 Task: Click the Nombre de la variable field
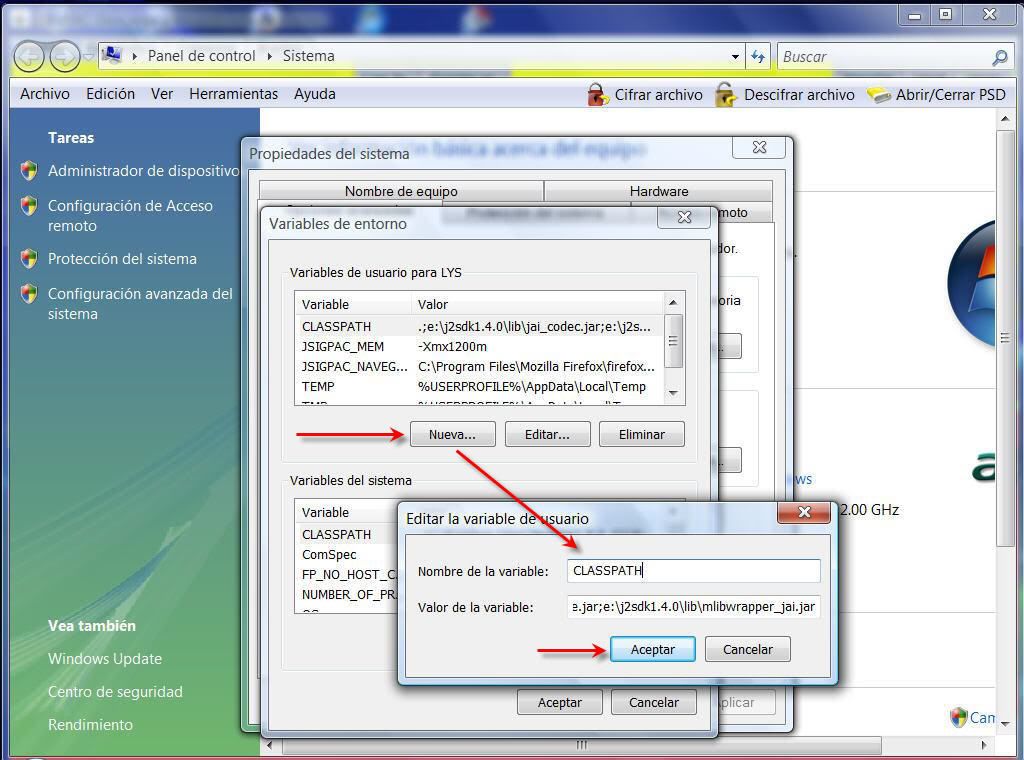[x=694, y=571]
